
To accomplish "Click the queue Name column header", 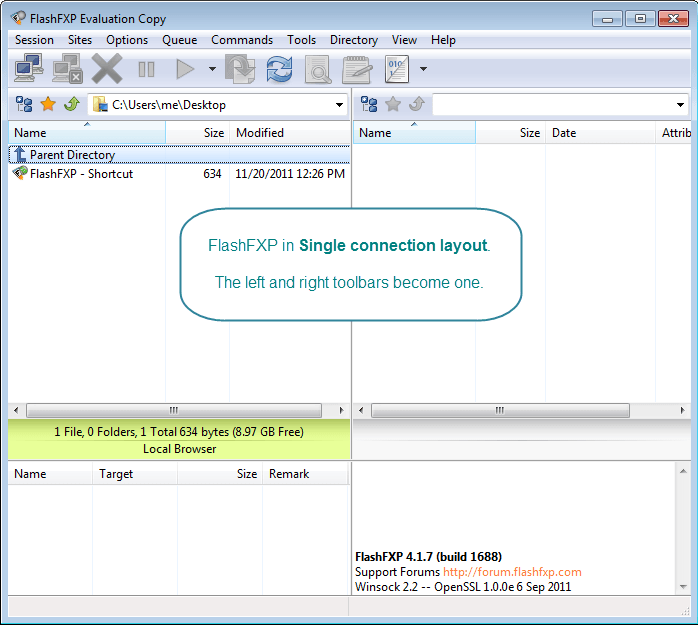I will 50,474.
